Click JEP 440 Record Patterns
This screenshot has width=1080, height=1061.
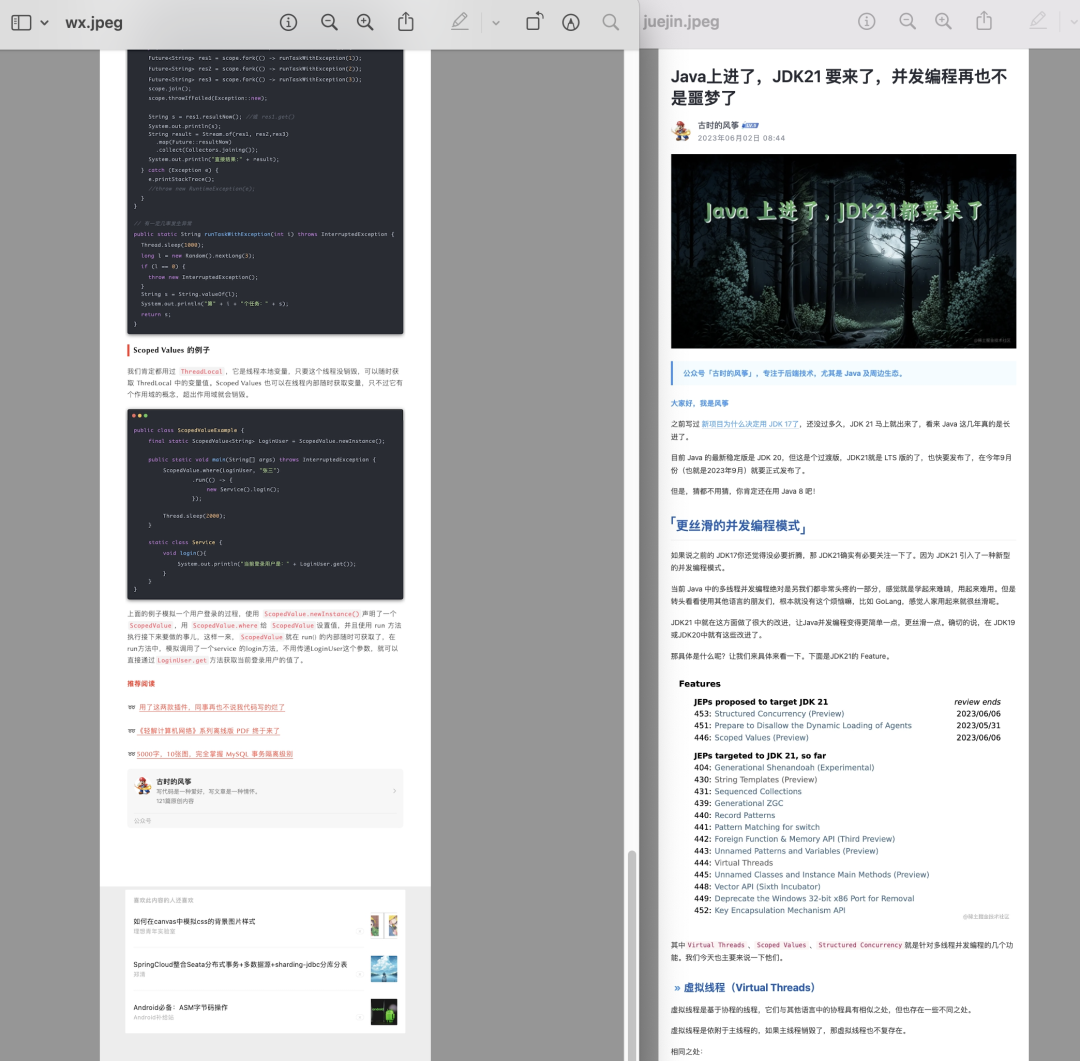pyautogui.click(x=745, y=816)
